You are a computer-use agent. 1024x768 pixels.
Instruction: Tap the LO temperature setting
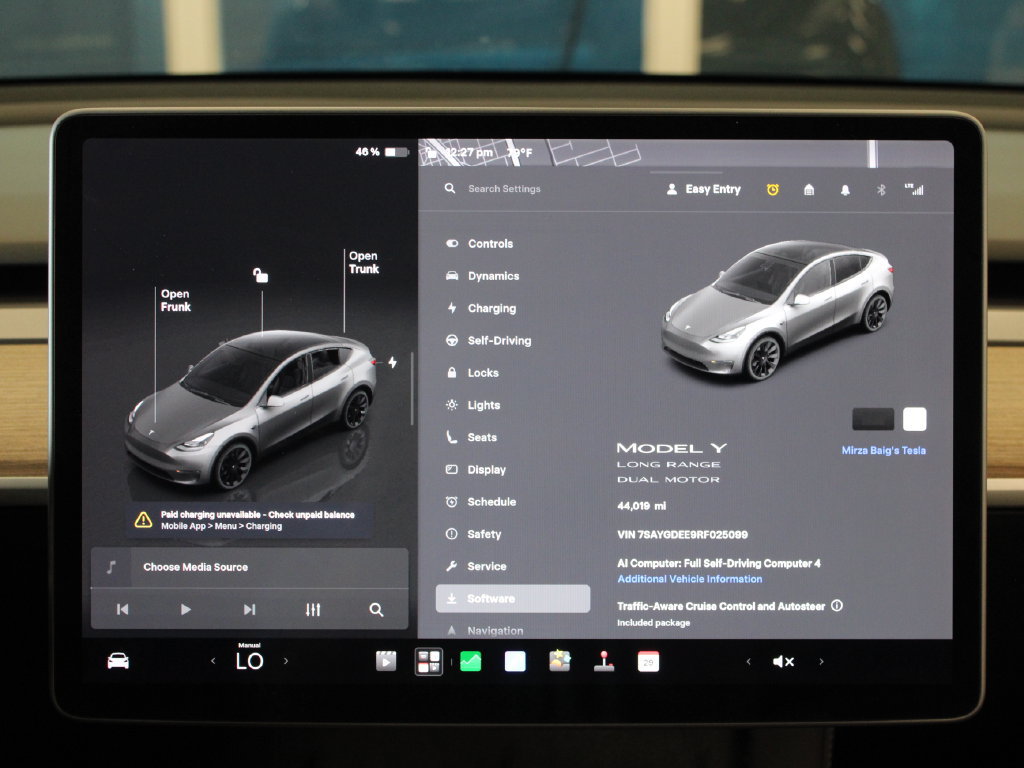tap(249, 658)
